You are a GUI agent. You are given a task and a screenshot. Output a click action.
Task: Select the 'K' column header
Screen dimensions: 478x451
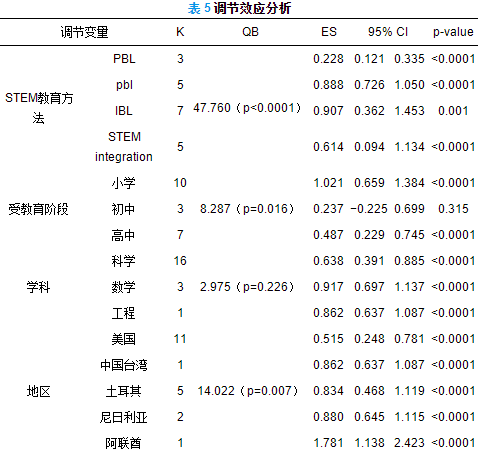(x=180, y=32)
